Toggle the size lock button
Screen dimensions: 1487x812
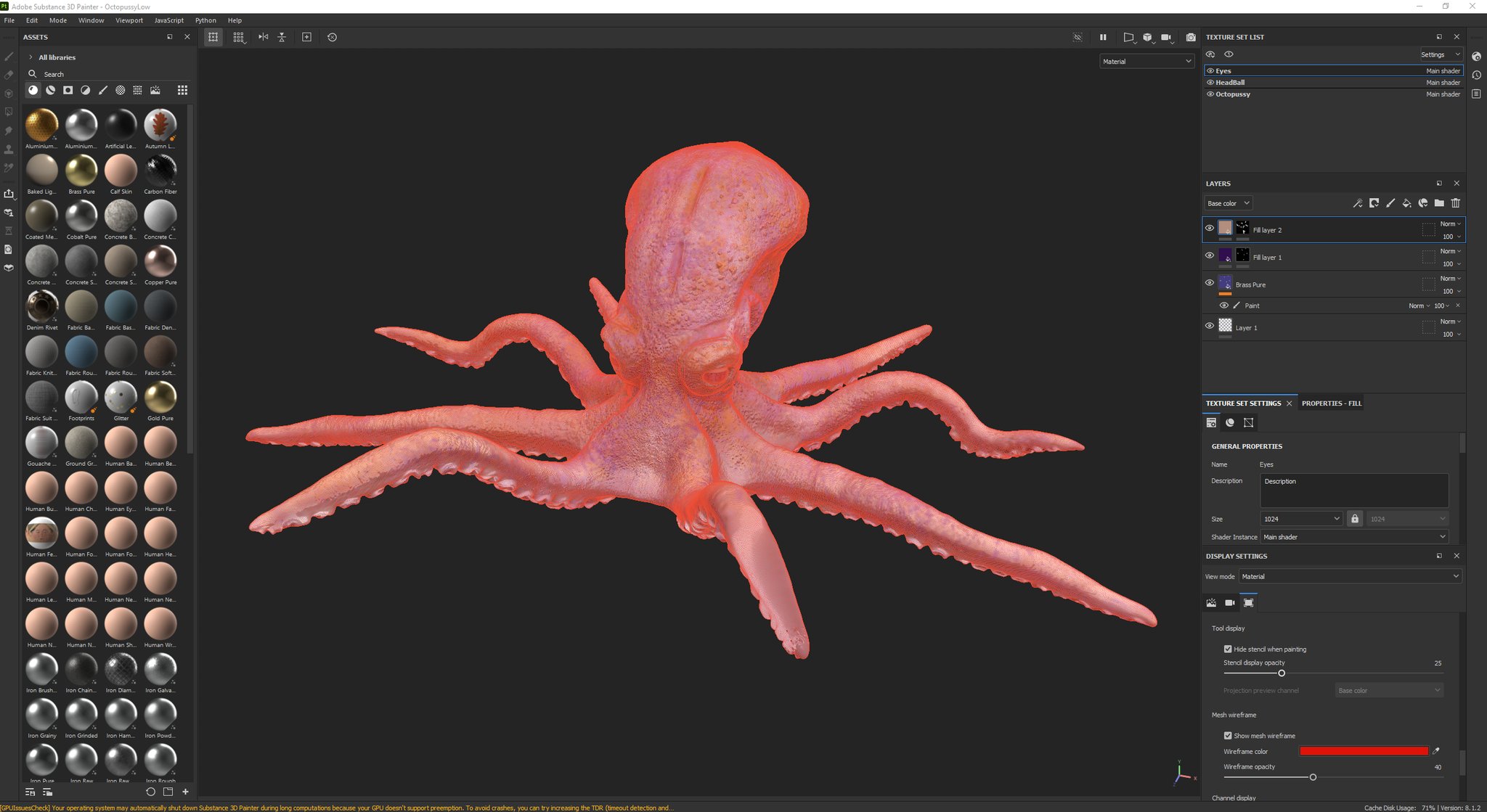(1354, 519)
